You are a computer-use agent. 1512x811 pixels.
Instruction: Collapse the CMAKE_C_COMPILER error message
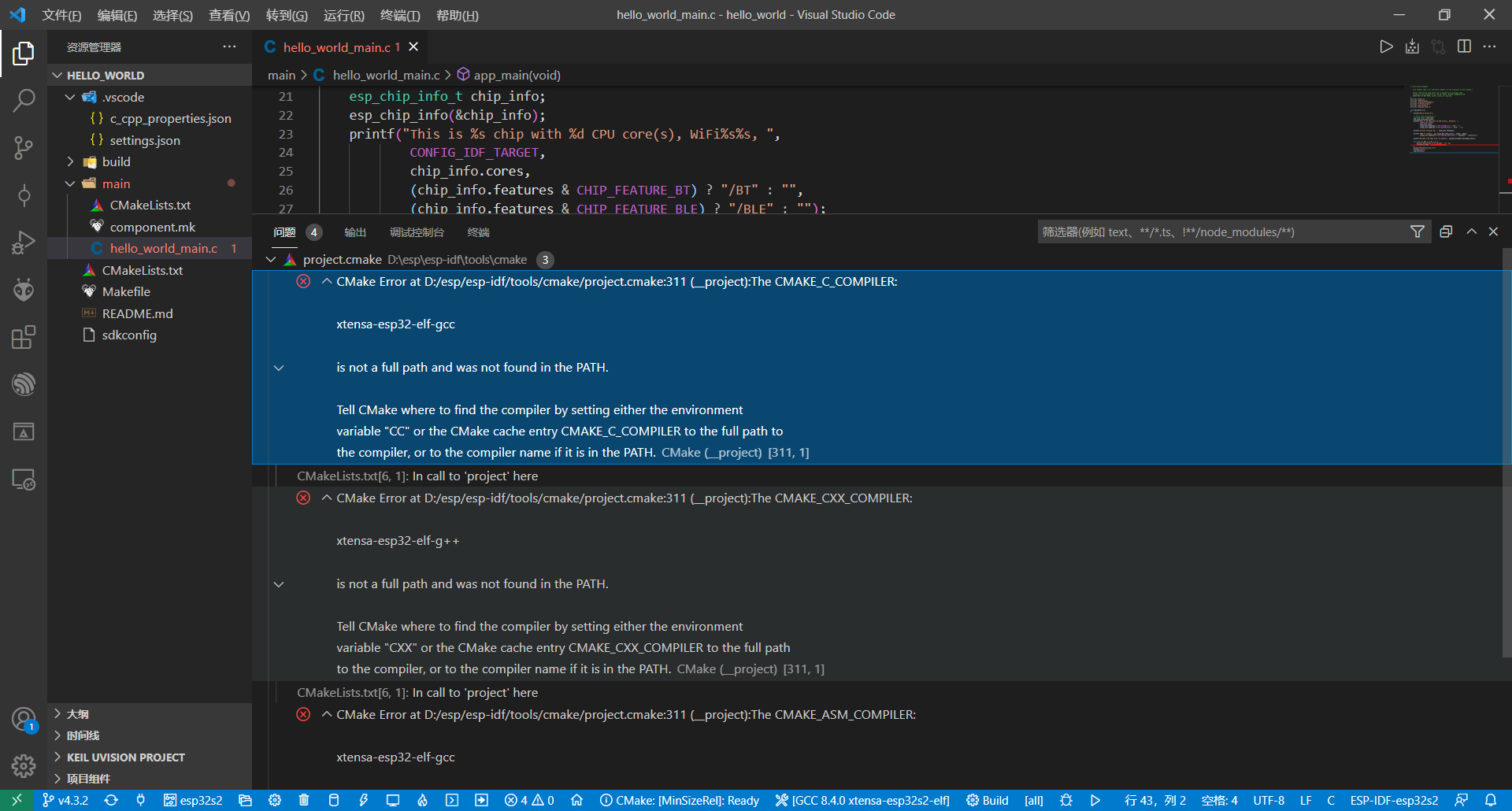(x=326, y=281)
